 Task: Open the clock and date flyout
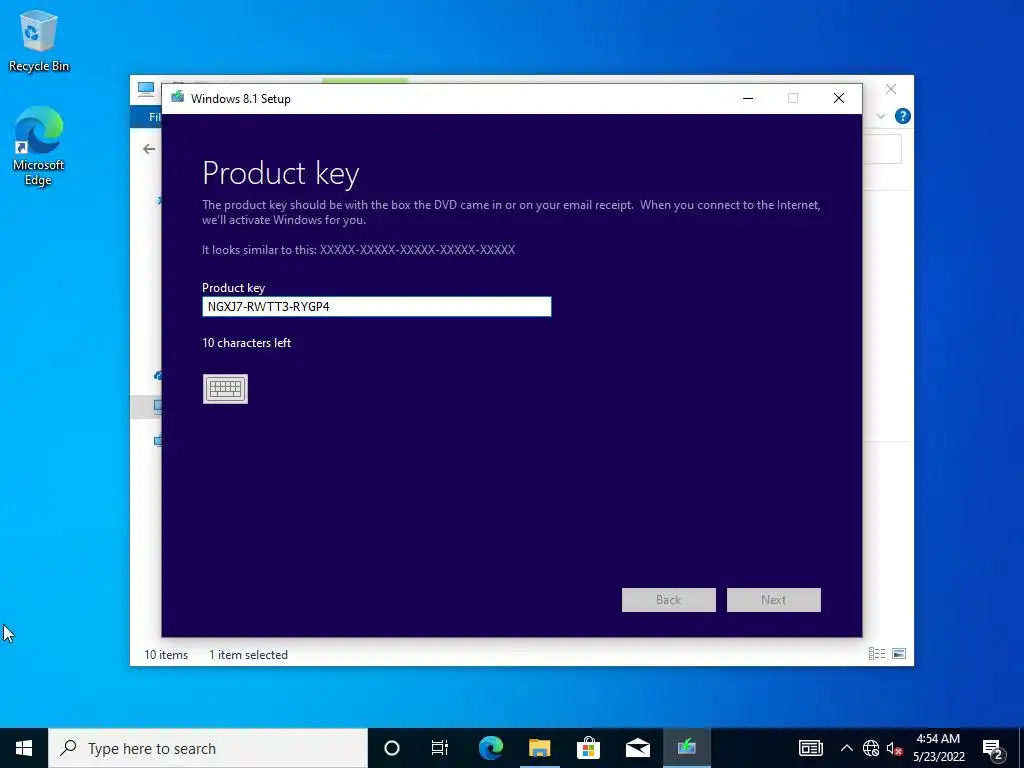[x=938, y=748]
